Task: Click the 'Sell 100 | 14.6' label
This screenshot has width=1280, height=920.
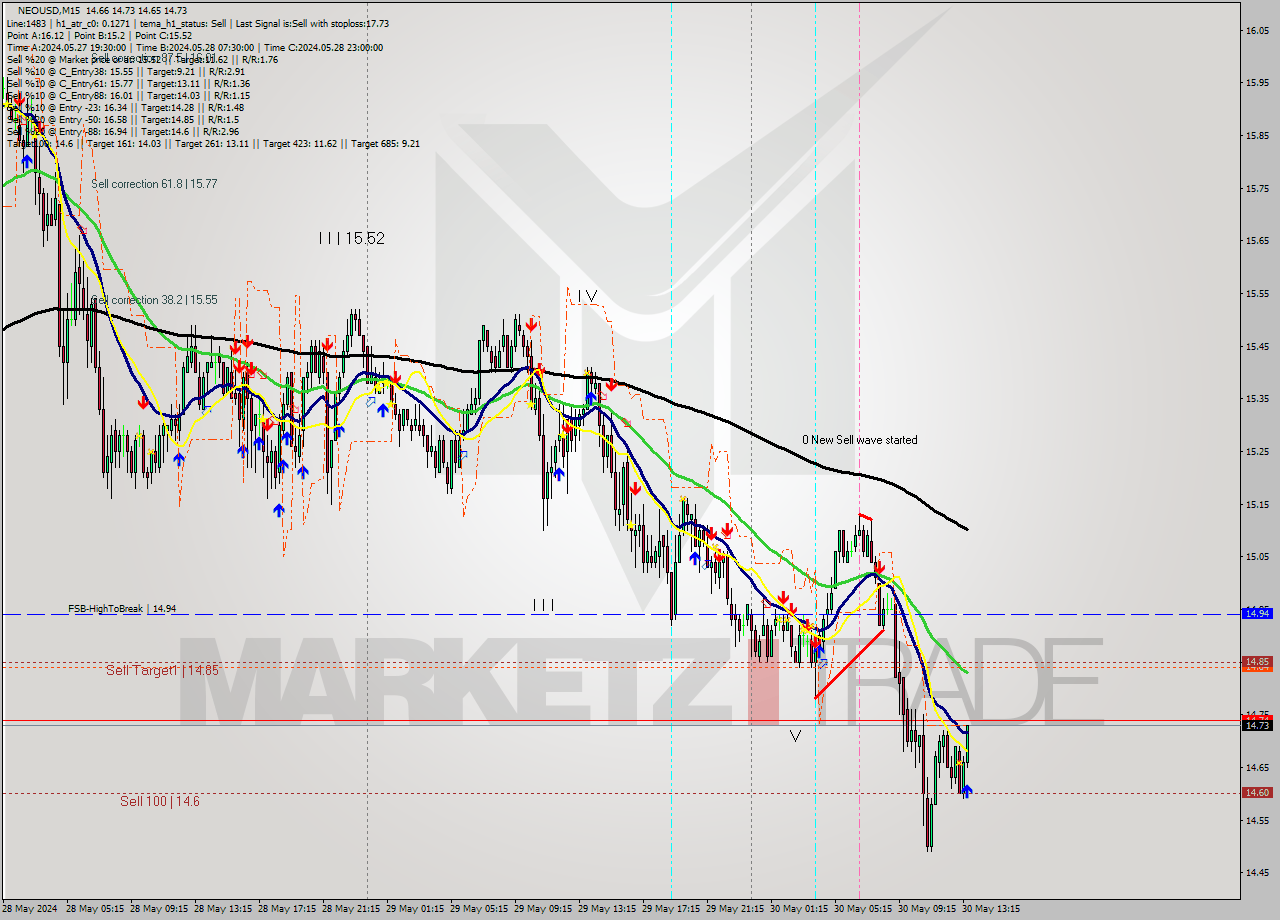Action: point(160,801)
